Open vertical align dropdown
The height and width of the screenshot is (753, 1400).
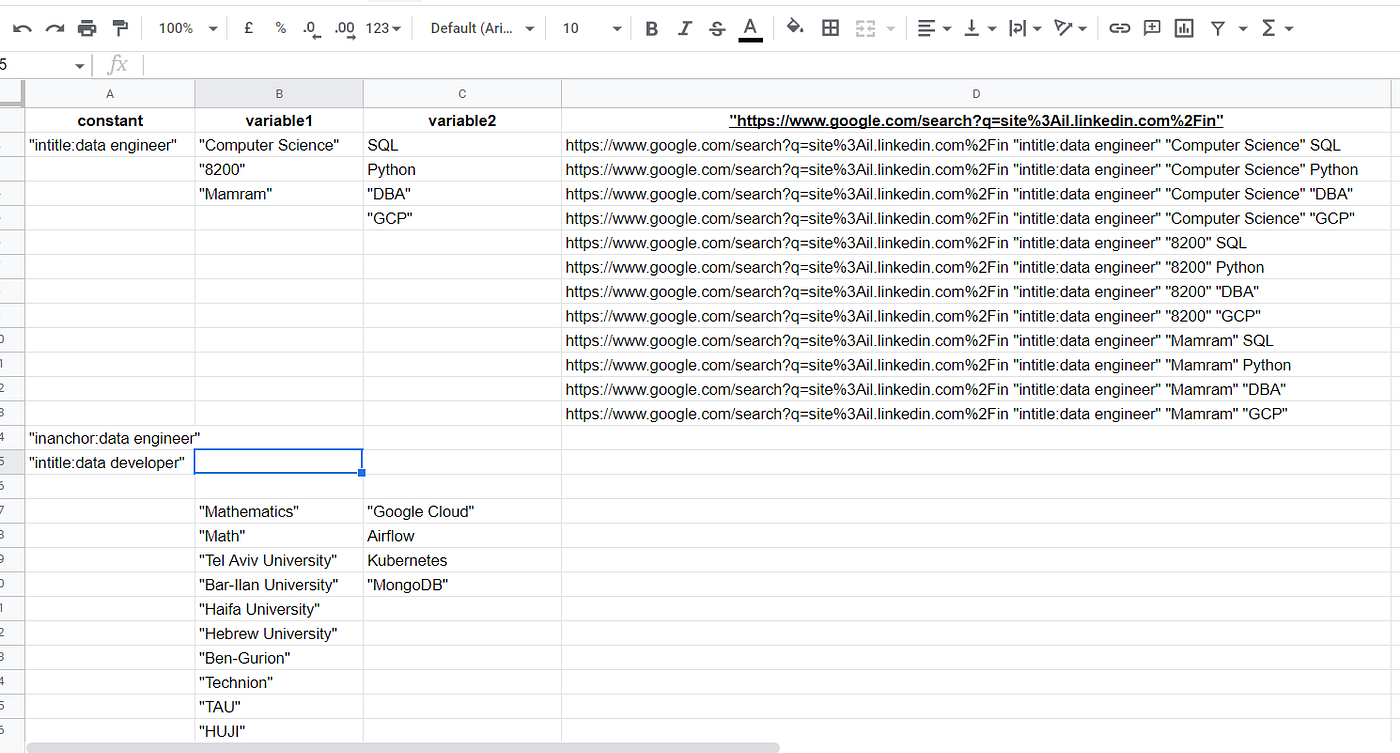pos(980,28)
